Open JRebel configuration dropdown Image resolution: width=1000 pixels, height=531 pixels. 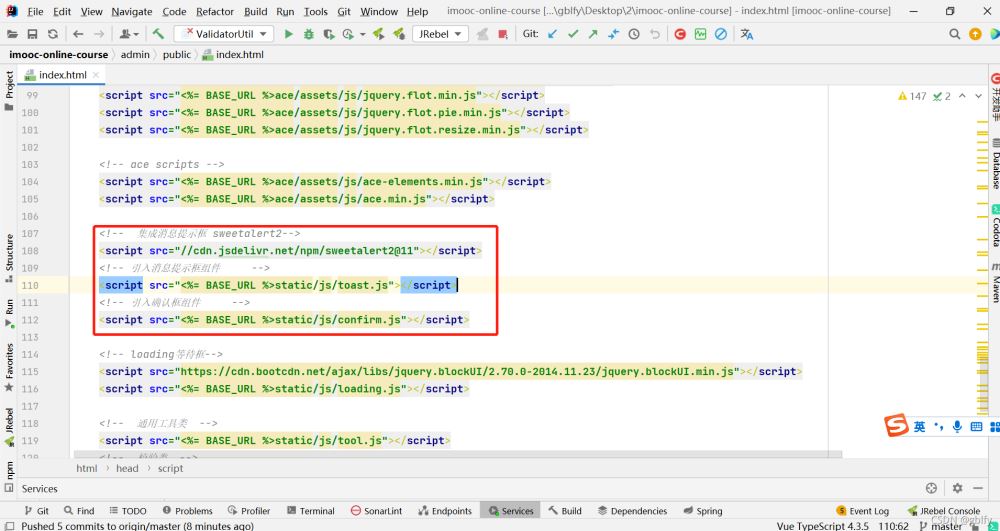[x=440, y=34]
